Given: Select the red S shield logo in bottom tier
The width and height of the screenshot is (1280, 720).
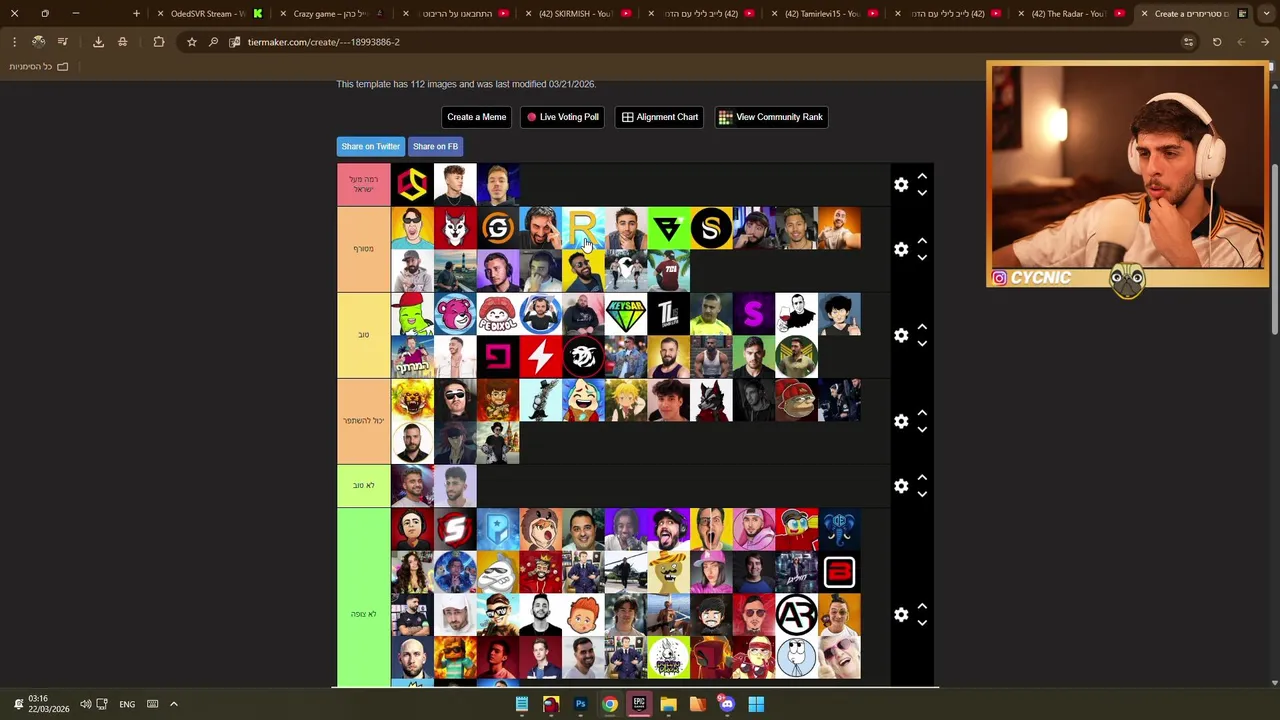Looking at the screenshot, I should point(455,529).
